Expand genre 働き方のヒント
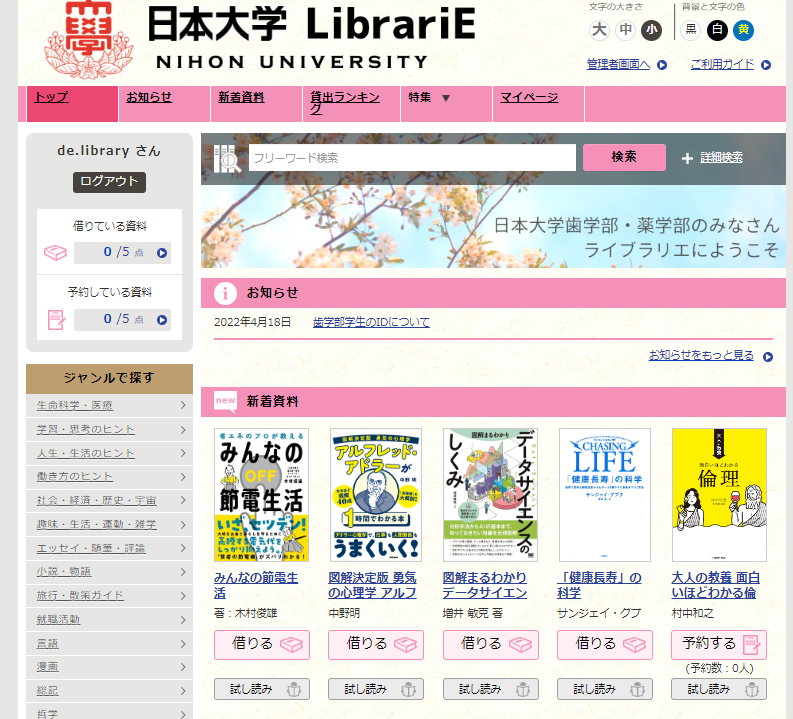This screenshot has width=793, height=719. coord(109,477)
